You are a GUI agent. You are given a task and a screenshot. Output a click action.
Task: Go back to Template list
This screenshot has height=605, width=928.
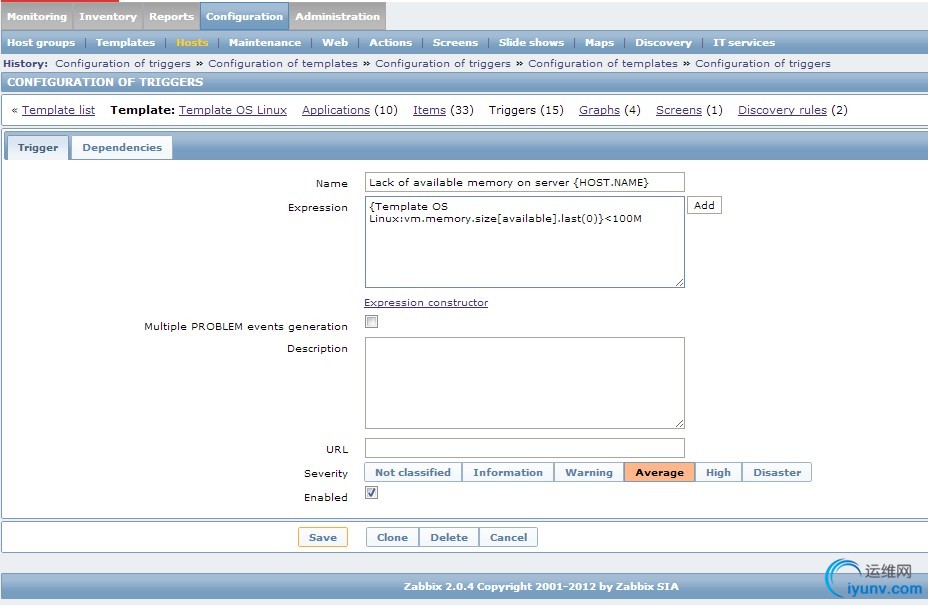tap(58, 110)
